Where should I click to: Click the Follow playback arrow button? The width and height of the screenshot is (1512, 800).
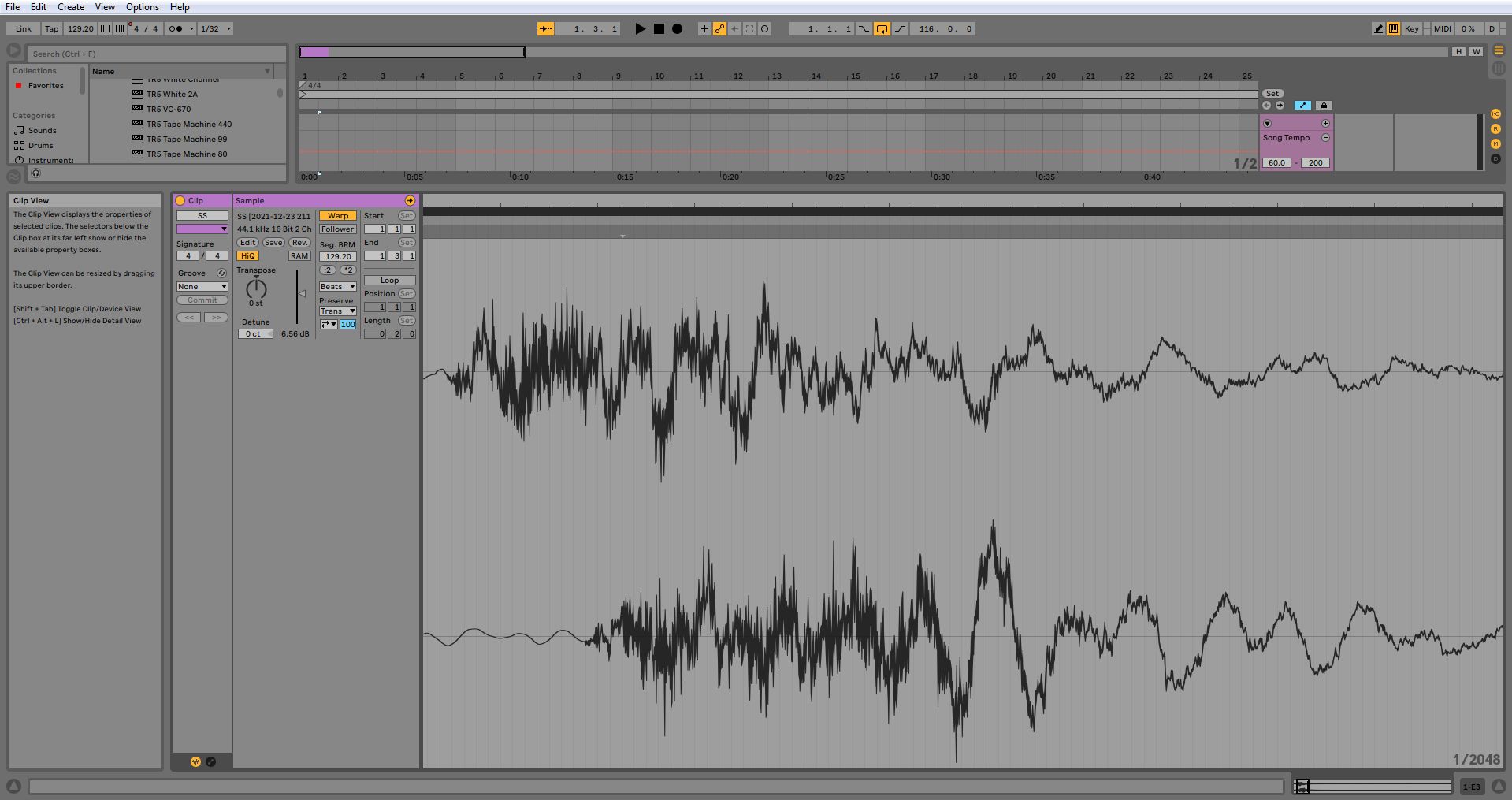545,29
